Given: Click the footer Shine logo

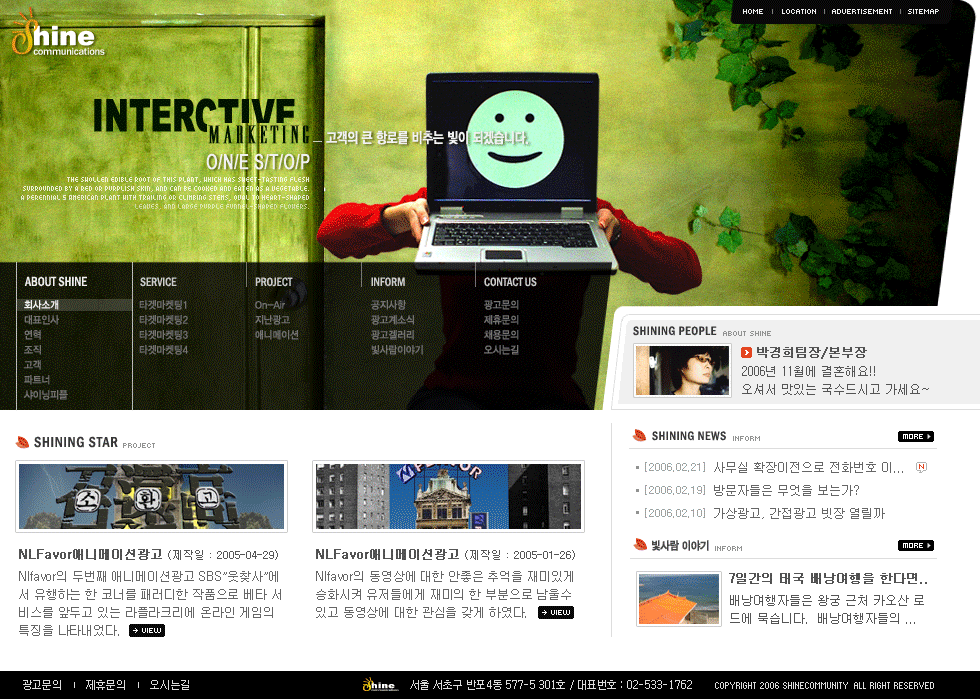Looking at the screenshot, I should pyautogui.click(x=380, y=685).
